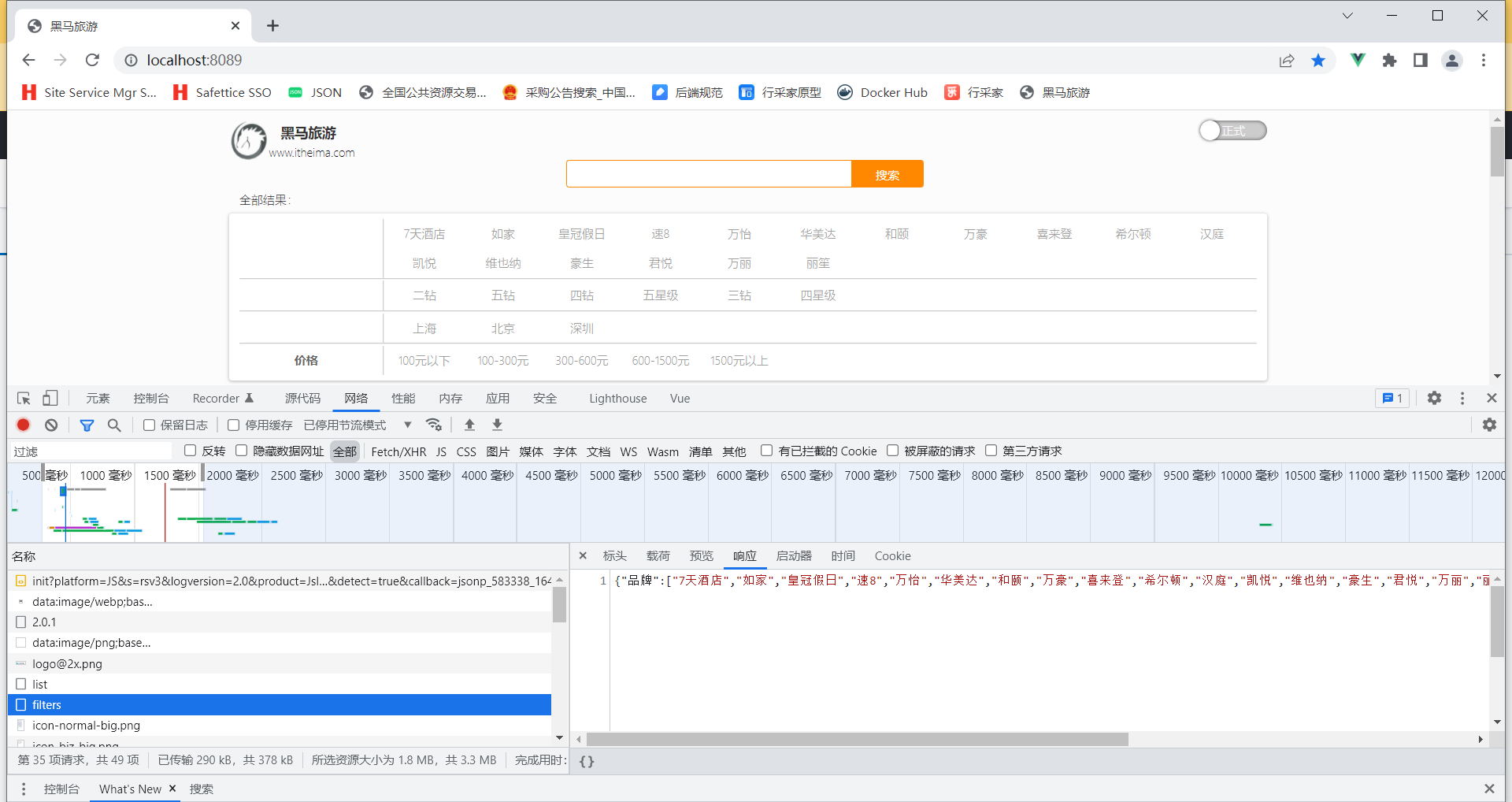Switch to the 预览 response tab
This screenshot has width=1512, height=802.
(x=701, y=555)
